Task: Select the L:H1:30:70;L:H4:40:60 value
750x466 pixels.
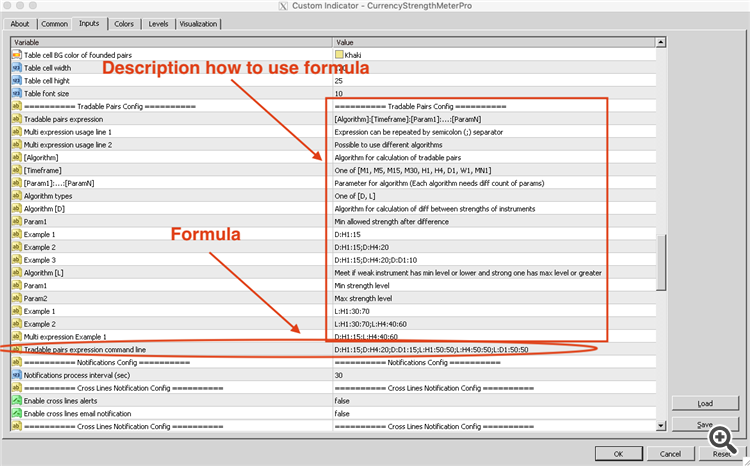Action: pyautogui.click(x=371, y=324)
